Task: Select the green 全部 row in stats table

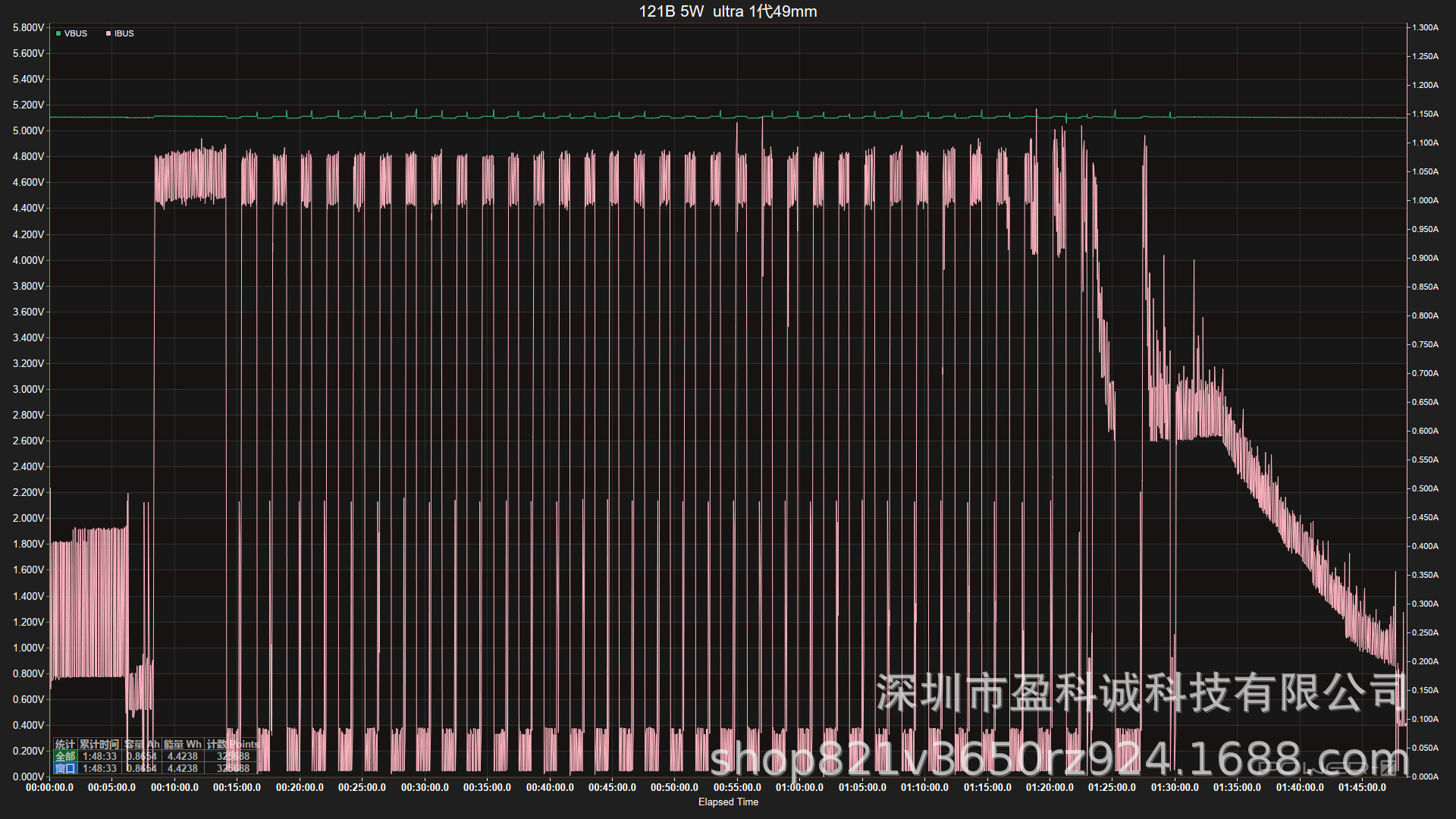Action: pyautogui.click(x=65, y=756)
